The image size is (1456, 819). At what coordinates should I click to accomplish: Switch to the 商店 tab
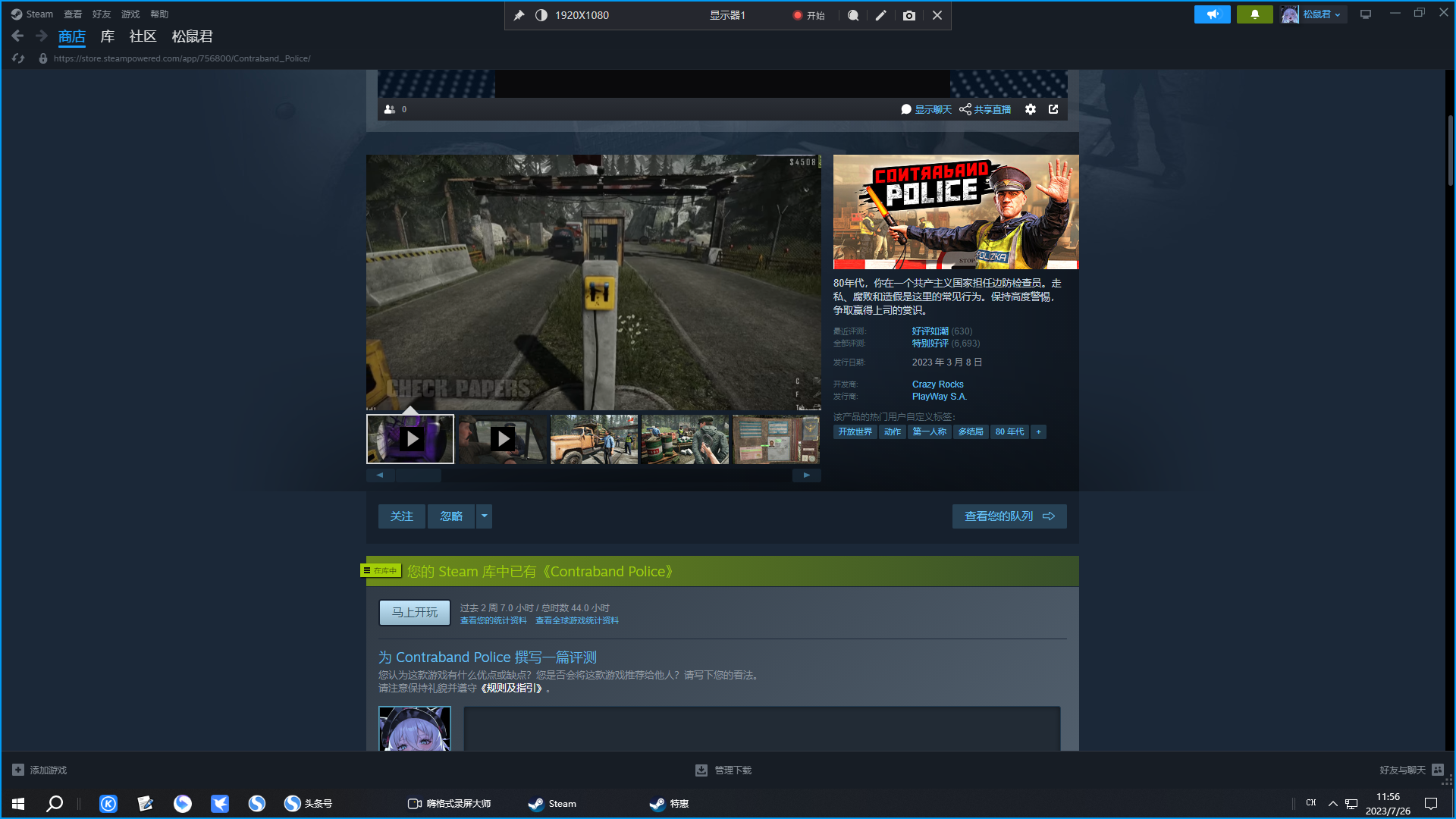click(72, 36)
